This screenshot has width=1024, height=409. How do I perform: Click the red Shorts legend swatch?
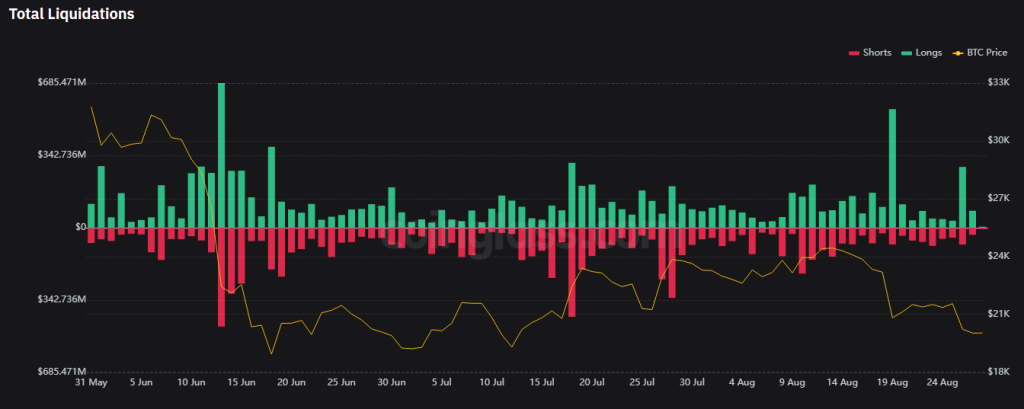tap(853, 53)
